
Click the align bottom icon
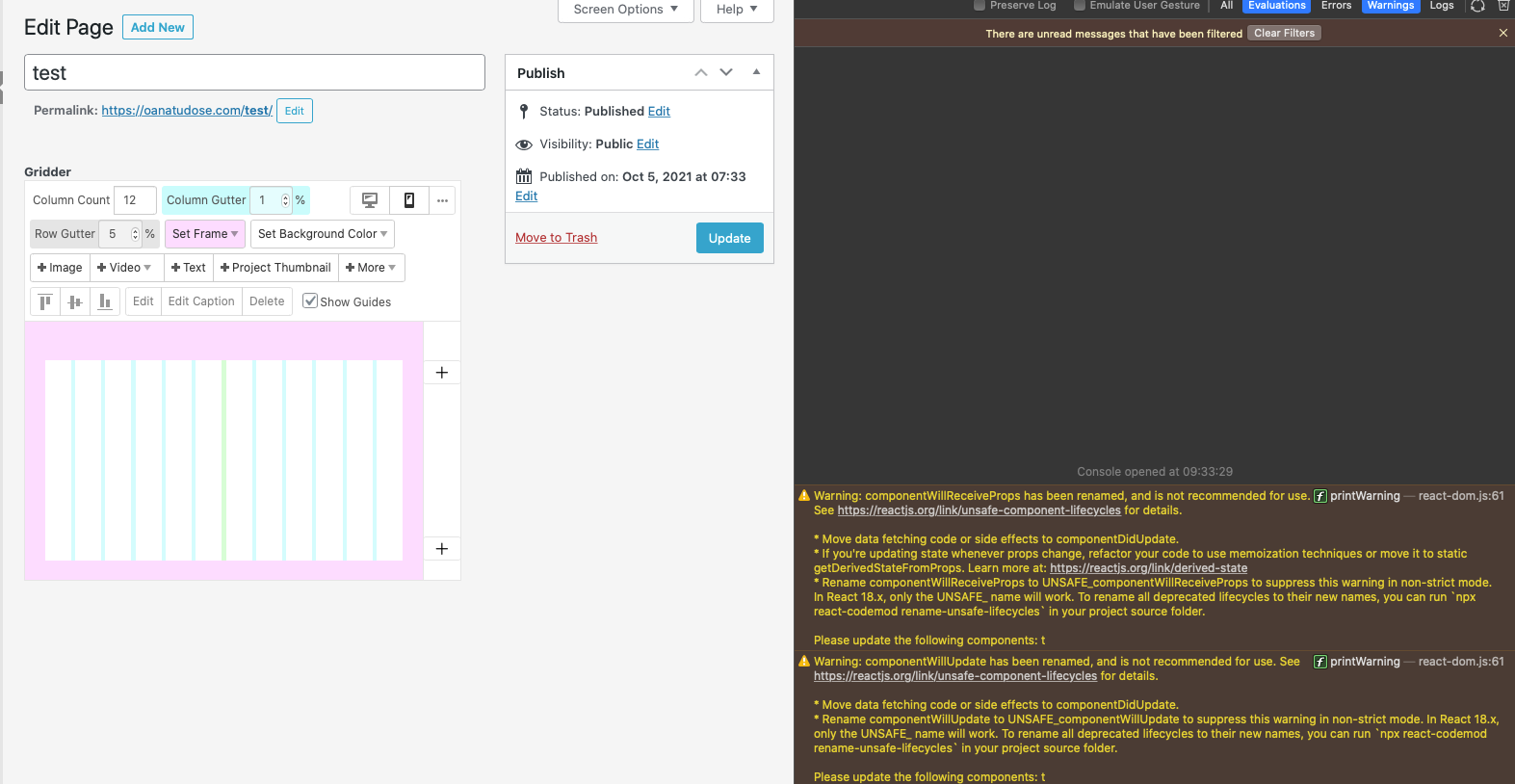pyautogui.click(x=105, y=301)
